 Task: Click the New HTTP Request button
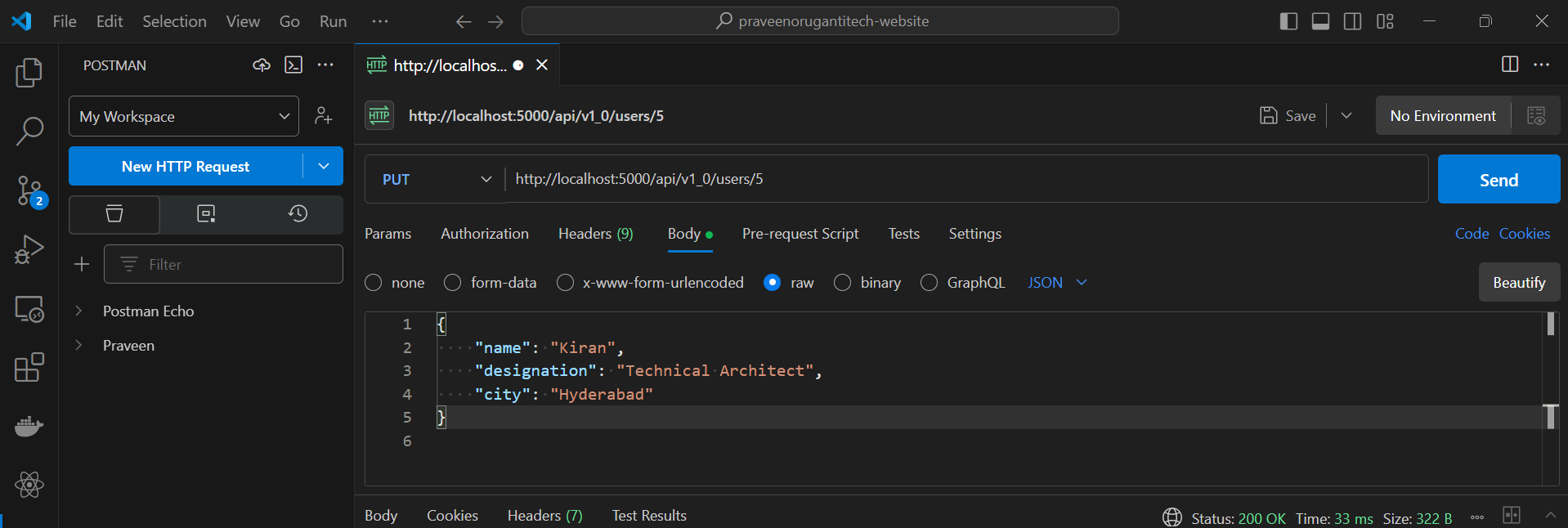186,167
